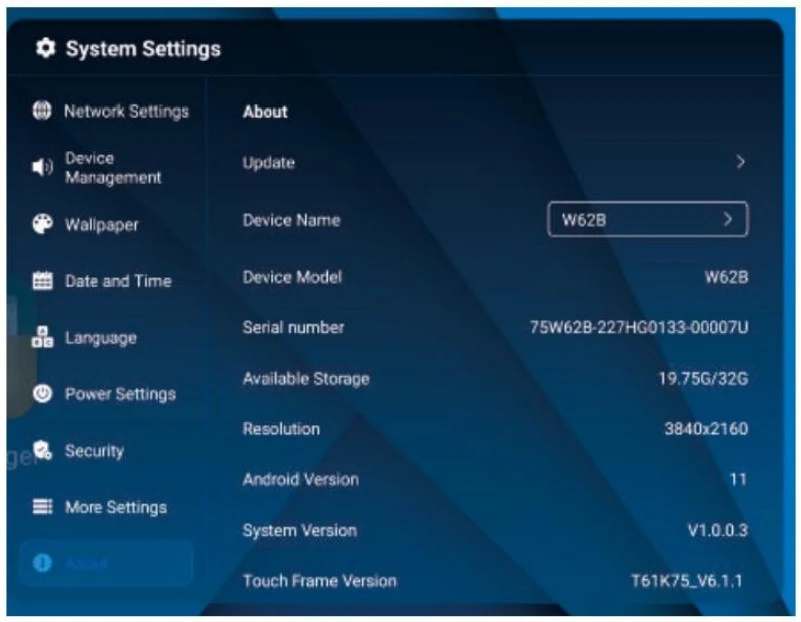Select the Update row label
Image resolution: width=801 pixels, height=622 pixels.
click(x=269, y=162)
